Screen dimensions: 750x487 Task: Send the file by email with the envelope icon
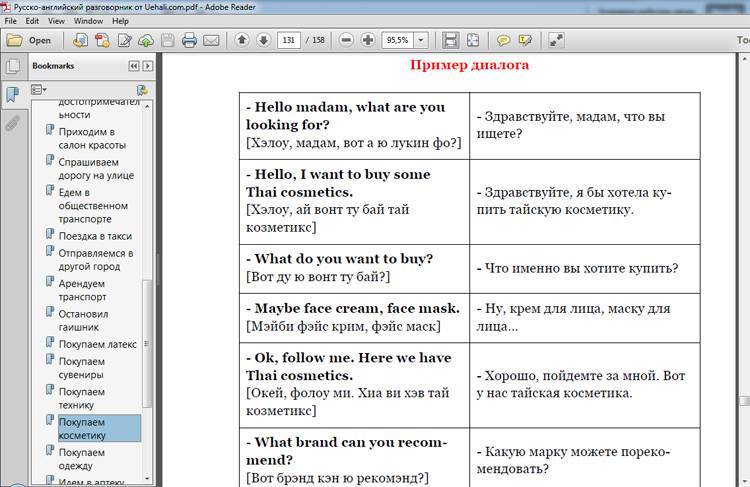pyautogui.click(x=211, y=41)
